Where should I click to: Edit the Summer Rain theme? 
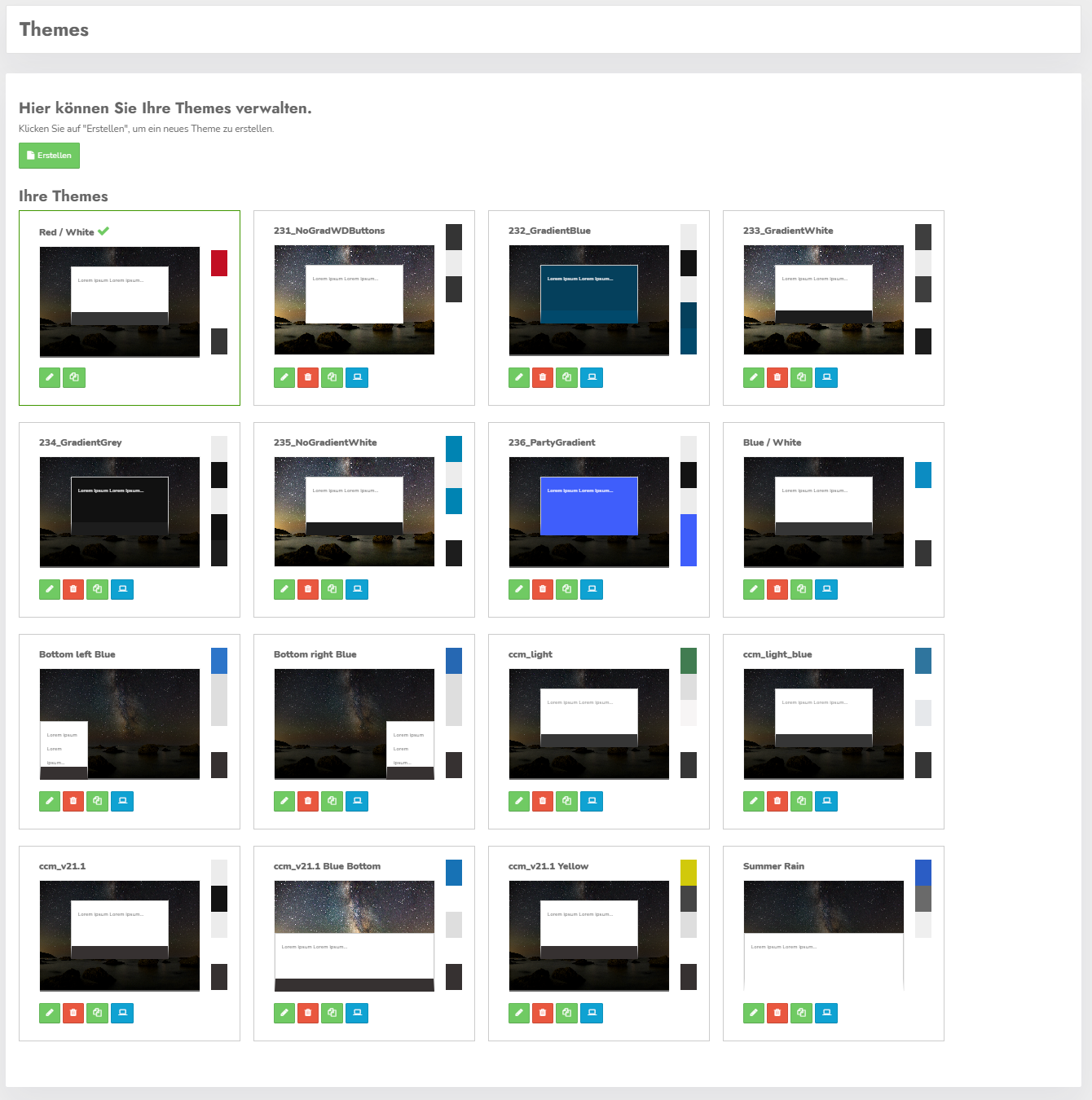(753, 1013)
